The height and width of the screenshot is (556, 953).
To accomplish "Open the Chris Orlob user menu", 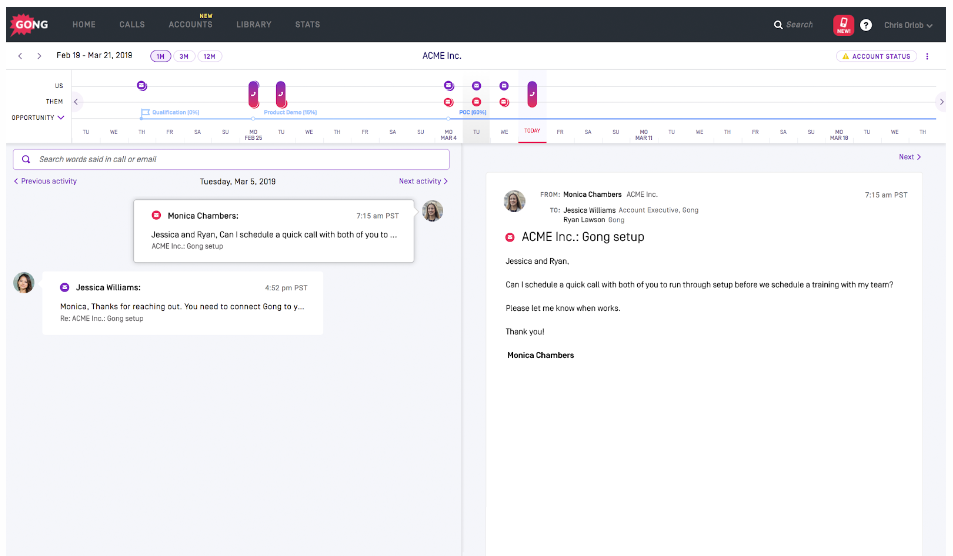I will [908, 25].
